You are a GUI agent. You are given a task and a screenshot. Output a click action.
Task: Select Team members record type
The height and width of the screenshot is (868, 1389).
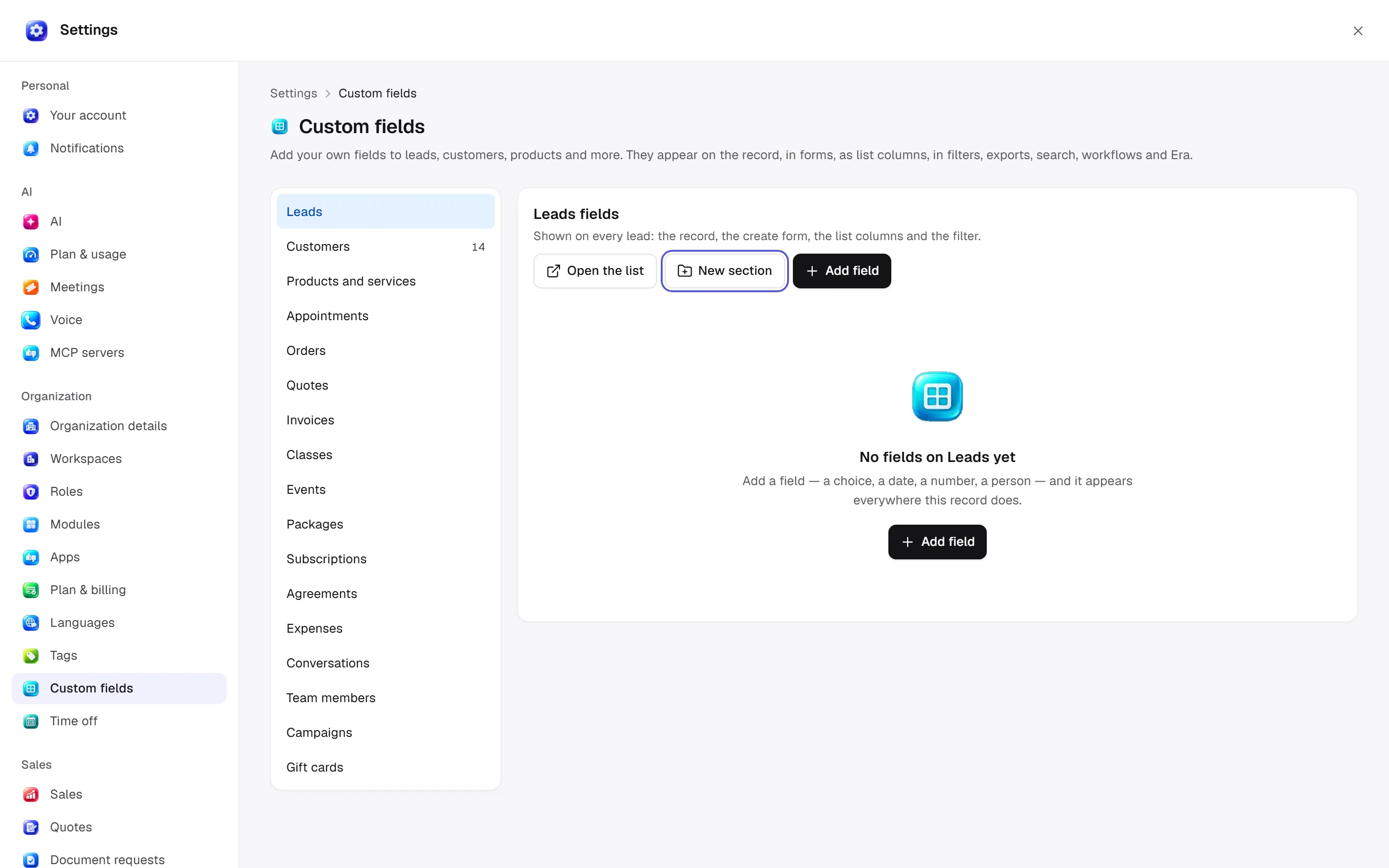[386, 698]
